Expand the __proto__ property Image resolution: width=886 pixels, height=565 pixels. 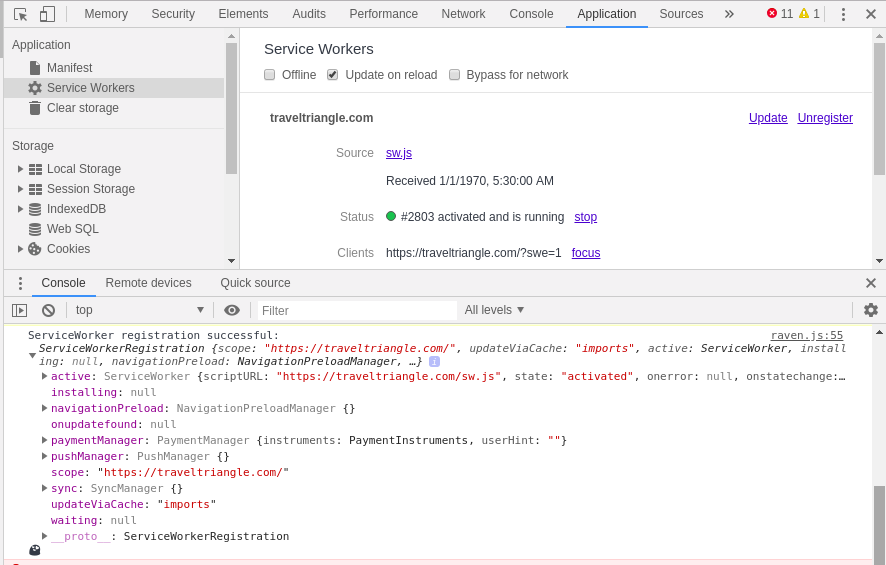pos(44,536)
